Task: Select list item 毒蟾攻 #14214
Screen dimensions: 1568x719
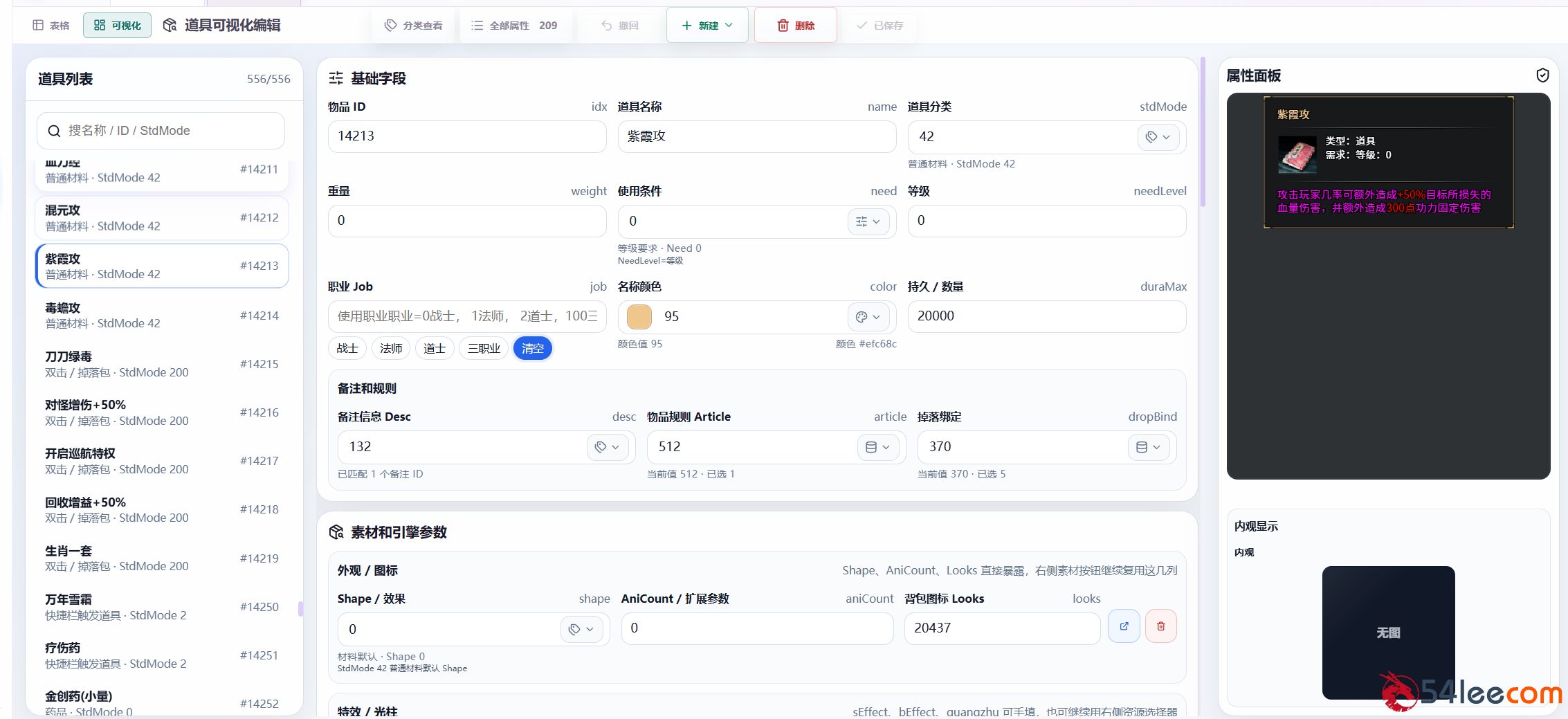Action: click(x=162, y=316)
